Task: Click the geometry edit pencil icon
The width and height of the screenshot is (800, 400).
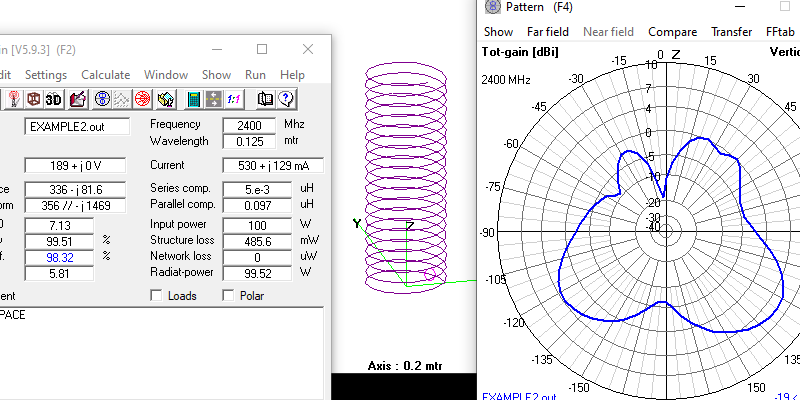Action: 77,99
